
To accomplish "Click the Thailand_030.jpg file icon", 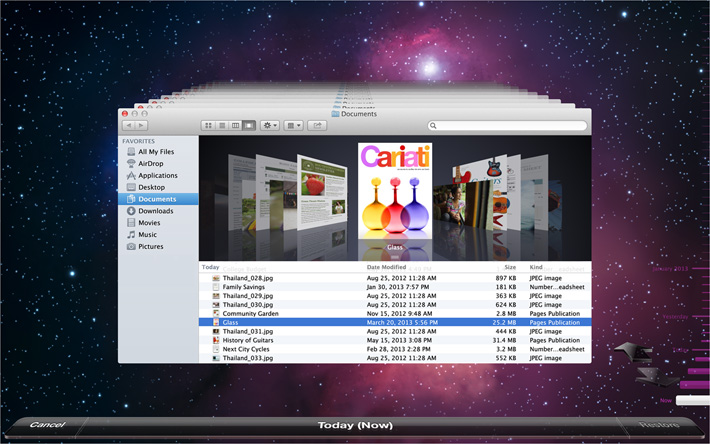I will point(216,305).
